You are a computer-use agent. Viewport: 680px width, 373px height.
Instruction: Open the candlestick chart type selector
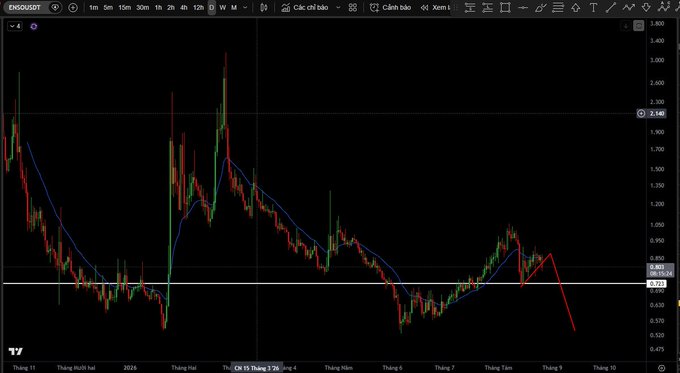pos(264,7)
